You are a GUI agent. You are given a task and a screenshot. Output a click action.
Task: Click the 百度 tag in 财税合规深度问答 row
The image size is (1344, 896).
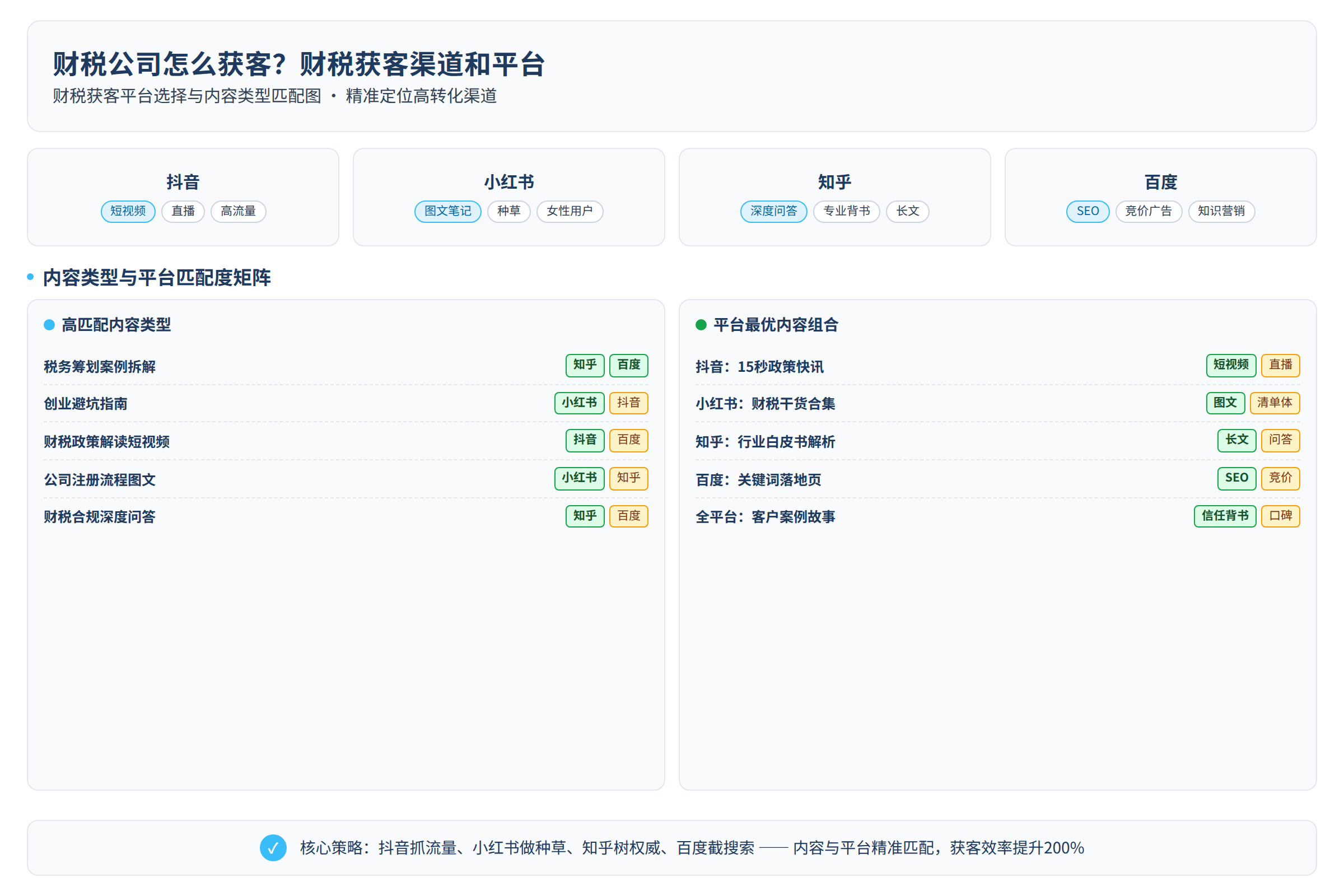point(629,516)
